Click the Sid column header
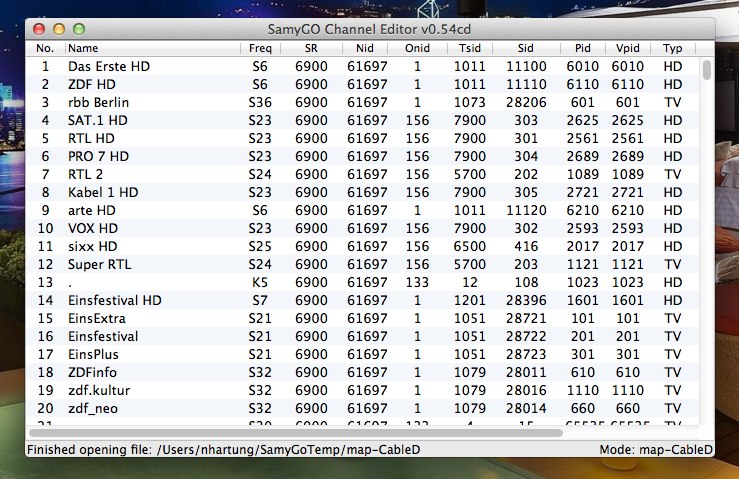The height and width of the screenshot is (479, 739). point(526,48)
